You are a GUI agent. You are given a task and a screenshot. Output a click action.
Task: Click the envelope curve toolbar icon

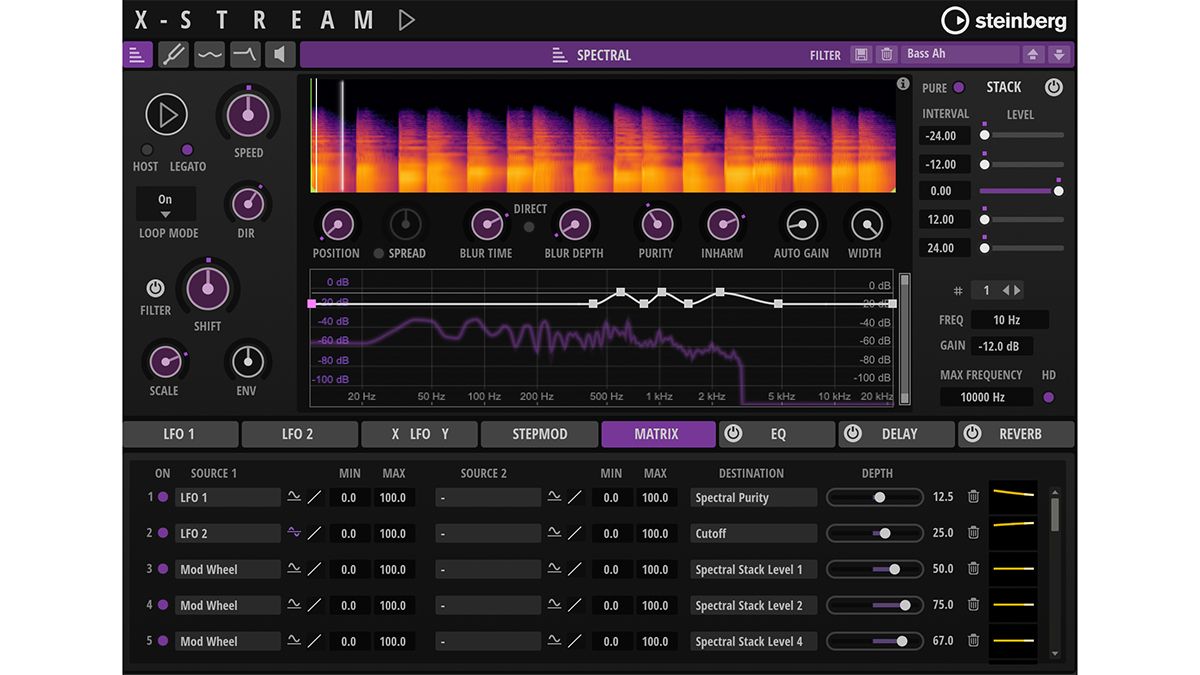pos(245,54)
